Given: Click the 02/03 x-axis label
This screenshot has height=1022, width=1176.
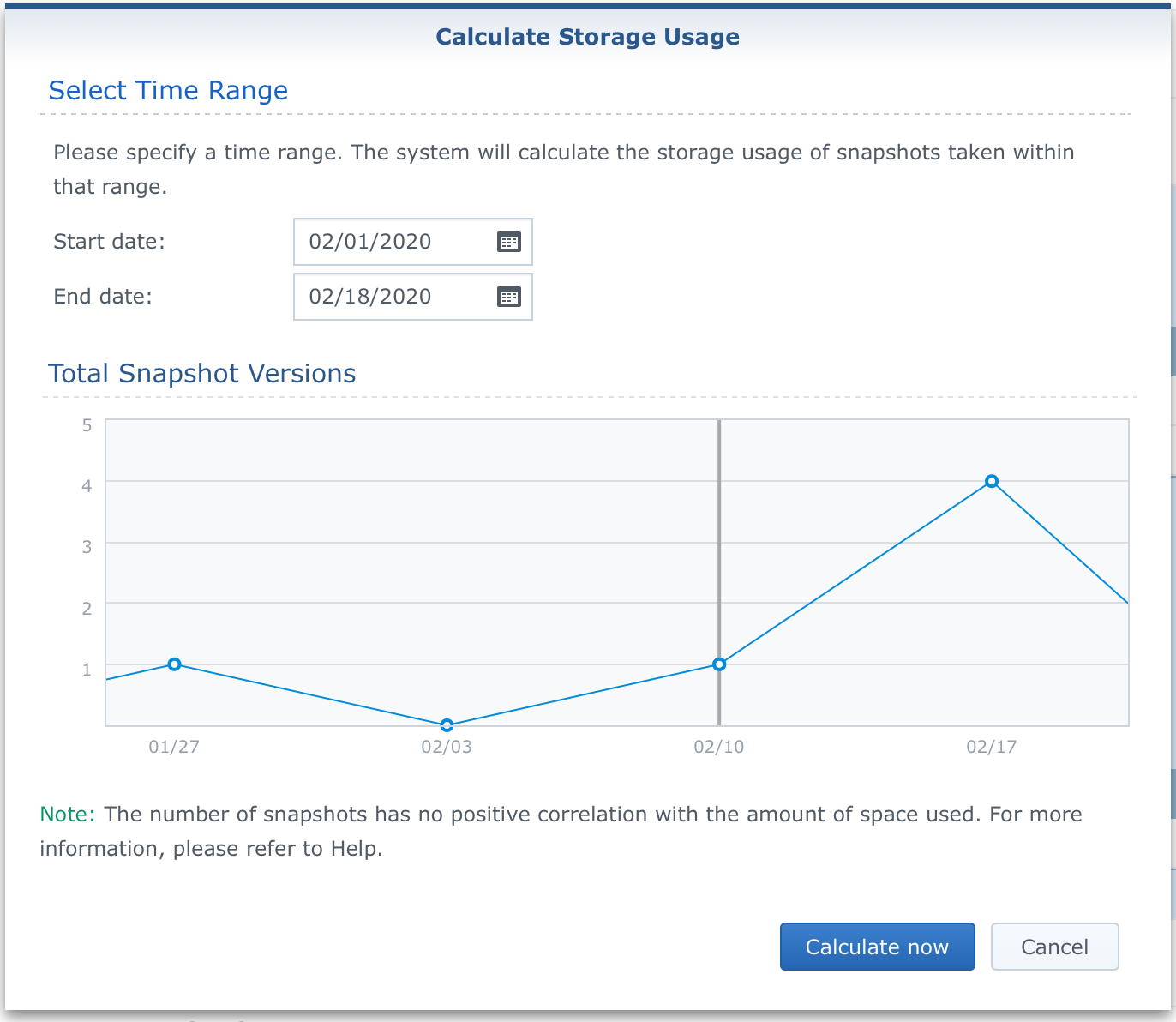Looking at the screenshot, I should coord(447,747).
